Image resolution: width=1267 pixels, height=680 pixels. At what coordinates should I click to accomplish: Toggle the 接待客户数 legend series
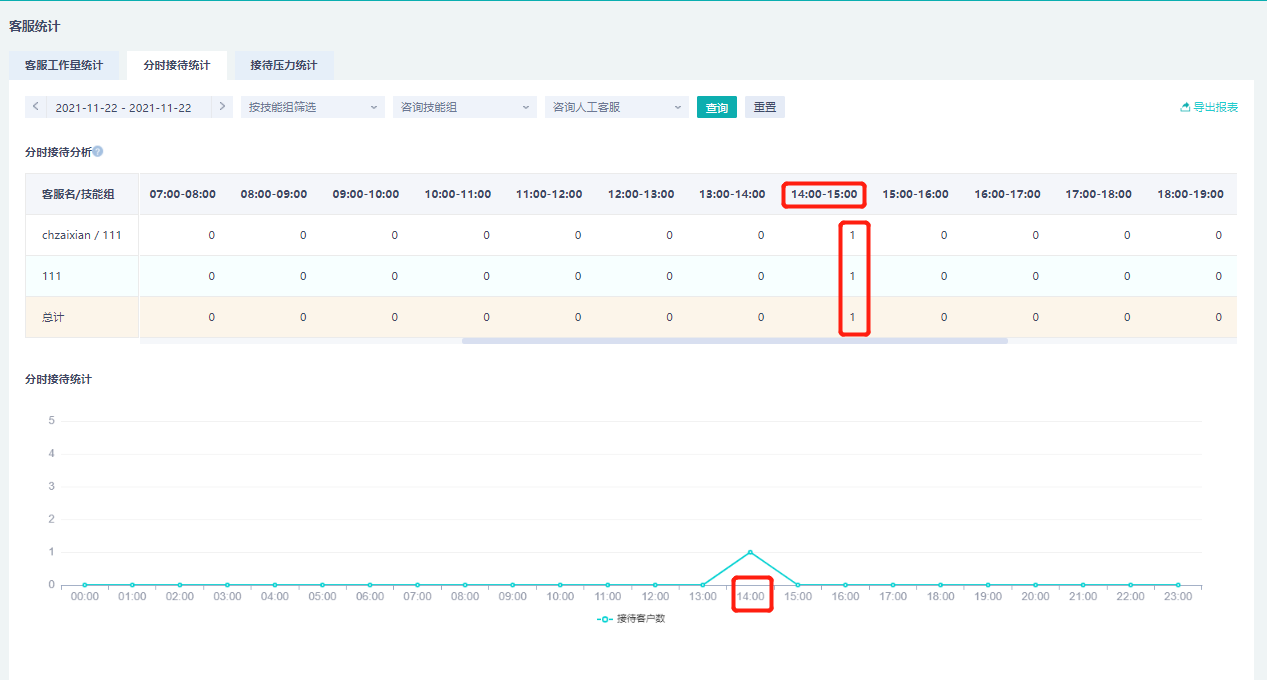tap(631, 619)
